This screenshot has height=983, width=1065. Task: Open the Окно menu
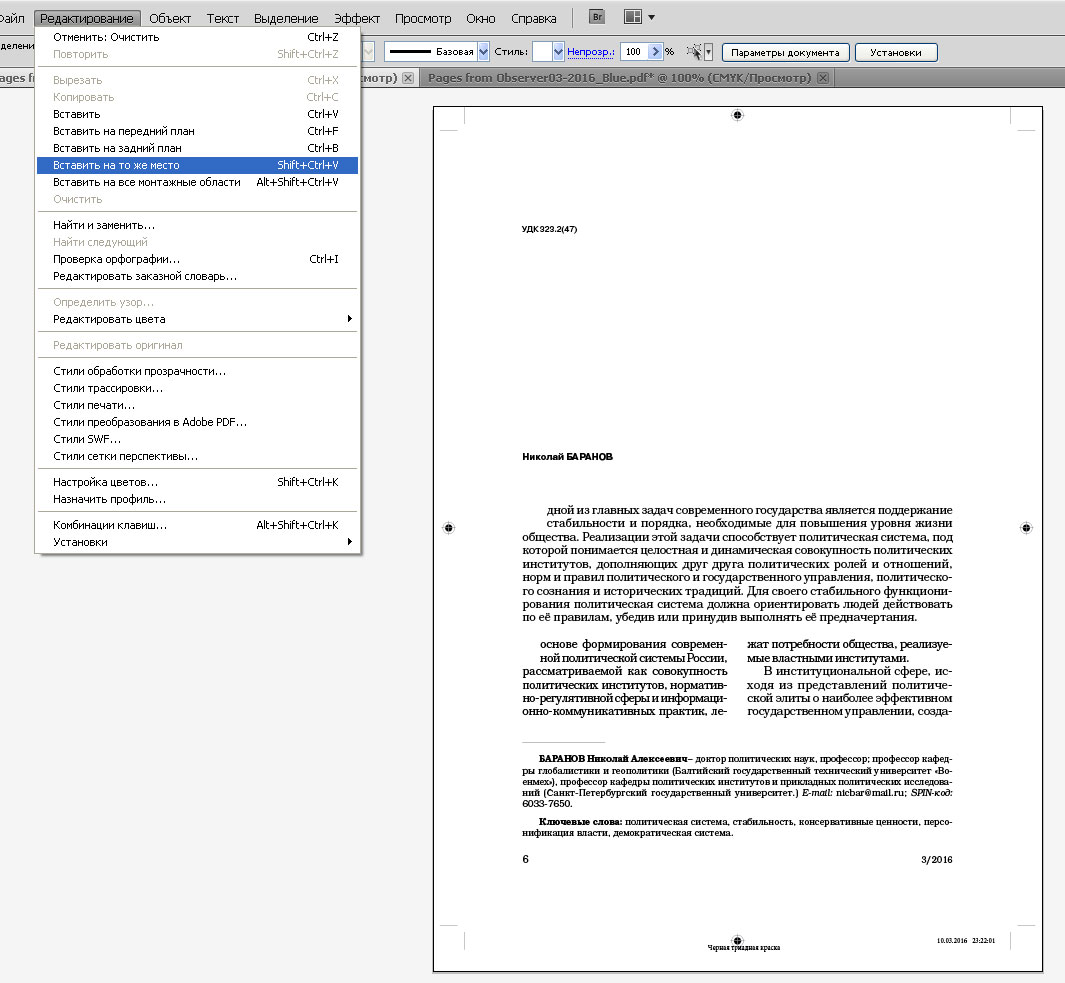pyautogui.click(x=481, y=18)
